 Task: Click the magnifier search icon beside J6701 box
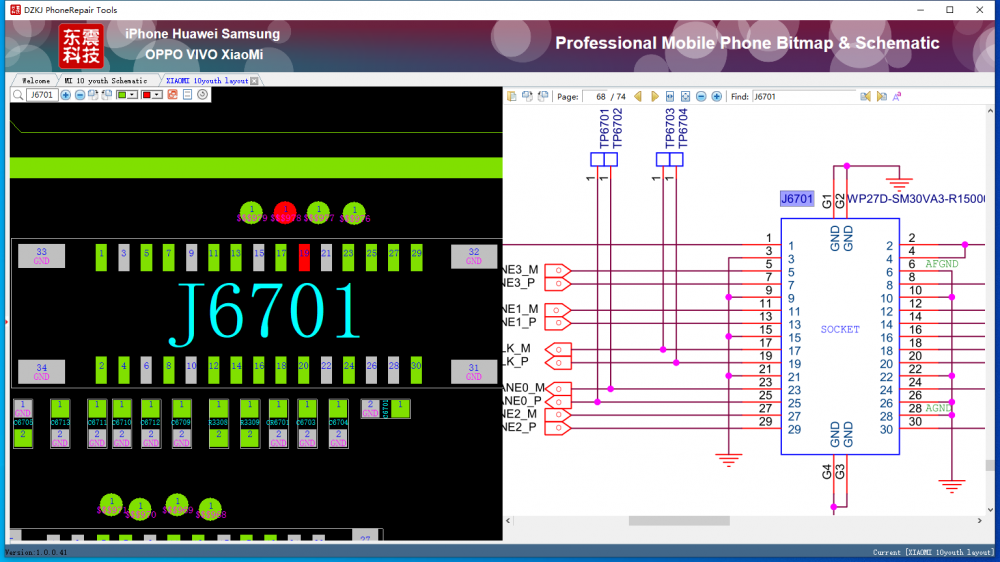[18, 95]
